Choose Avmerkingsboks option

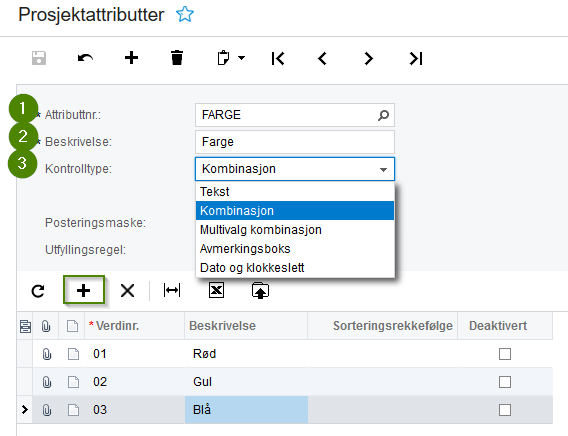295,249
